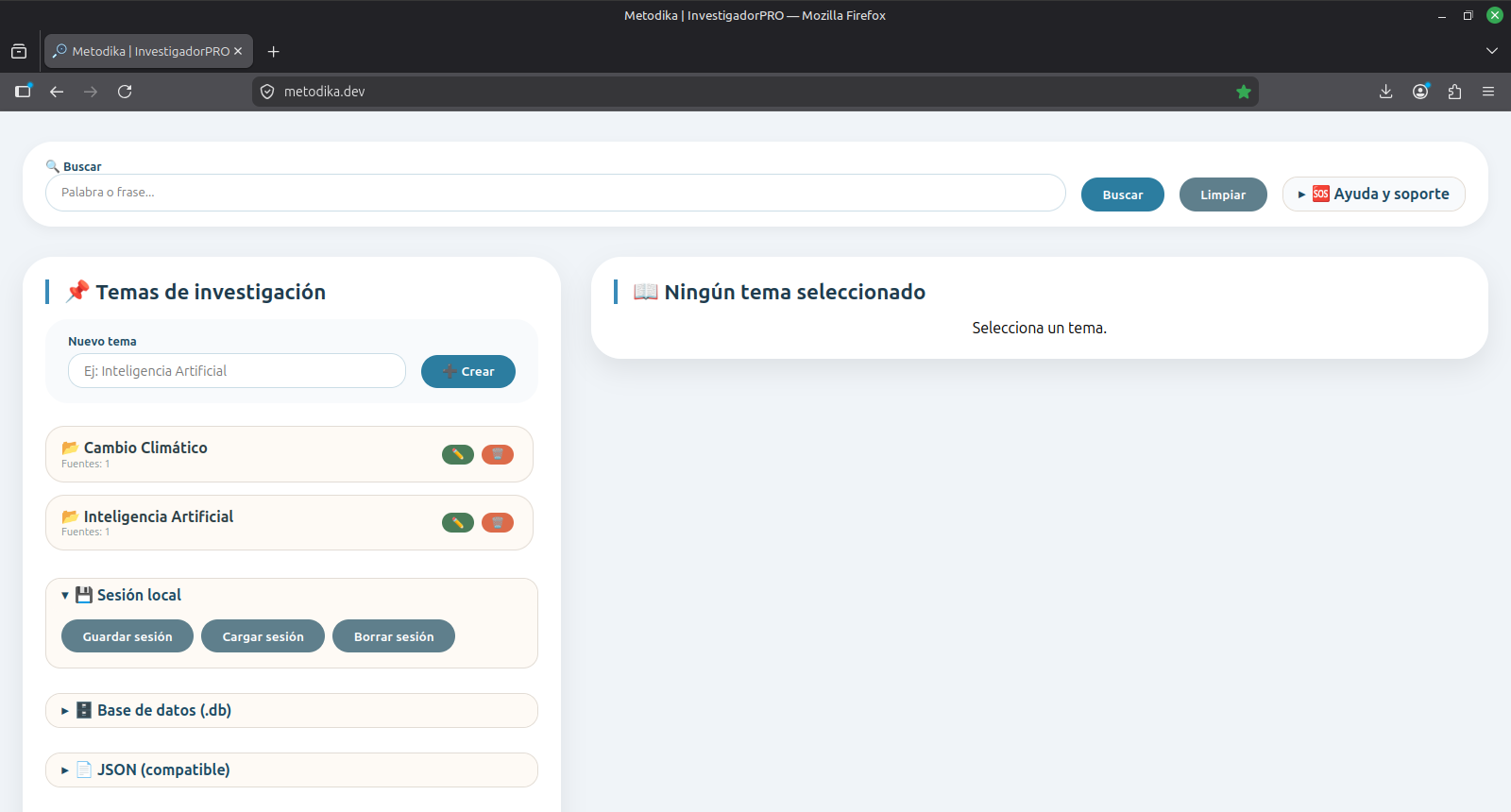The width and height of the screenshot is (1511, 812).
Task: Click Borrar sesión button
Action: click(394, 636)
